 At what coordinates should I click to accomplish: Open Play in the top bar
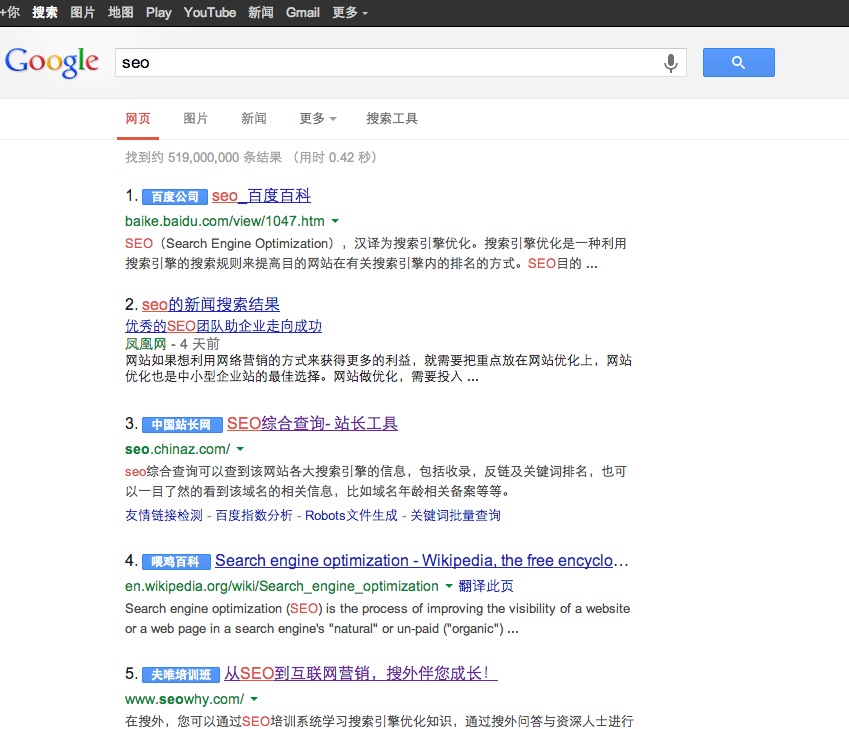159,12
